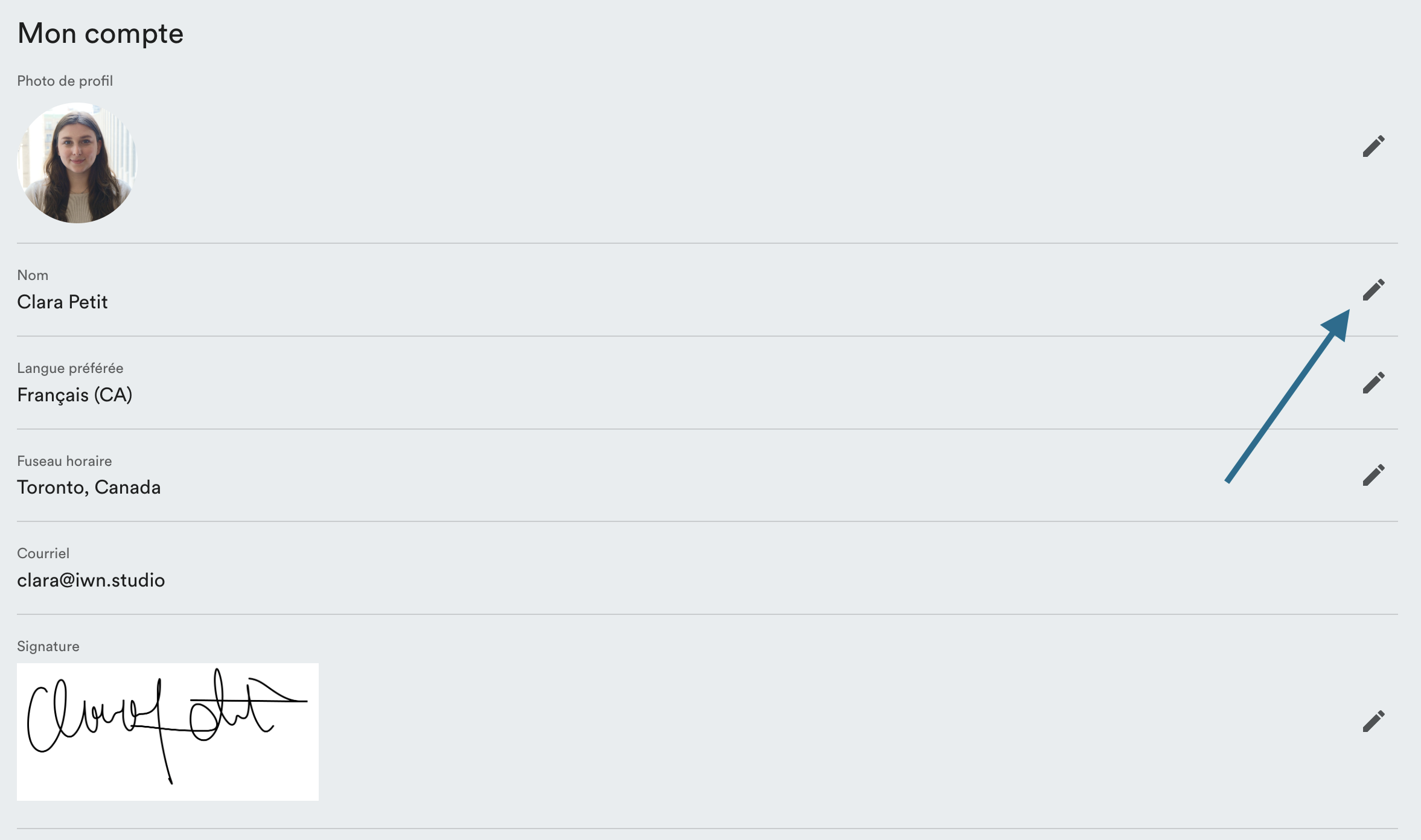Click the Toronto, Canada time zone value
The image size is (1421, 840).
pos(89,487)
